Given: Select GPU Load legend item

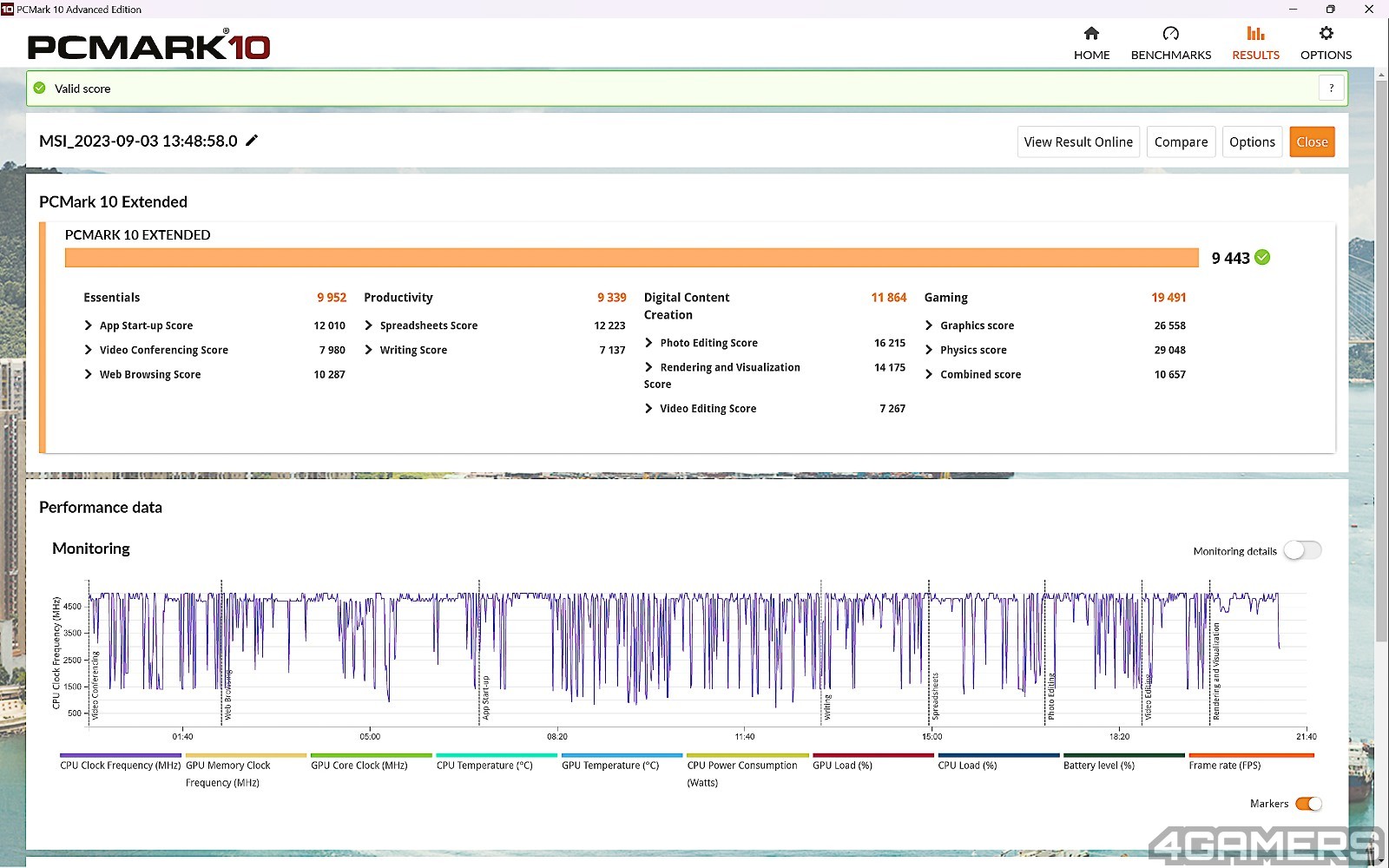Looking at the screenshot, I should pos(872,761).
